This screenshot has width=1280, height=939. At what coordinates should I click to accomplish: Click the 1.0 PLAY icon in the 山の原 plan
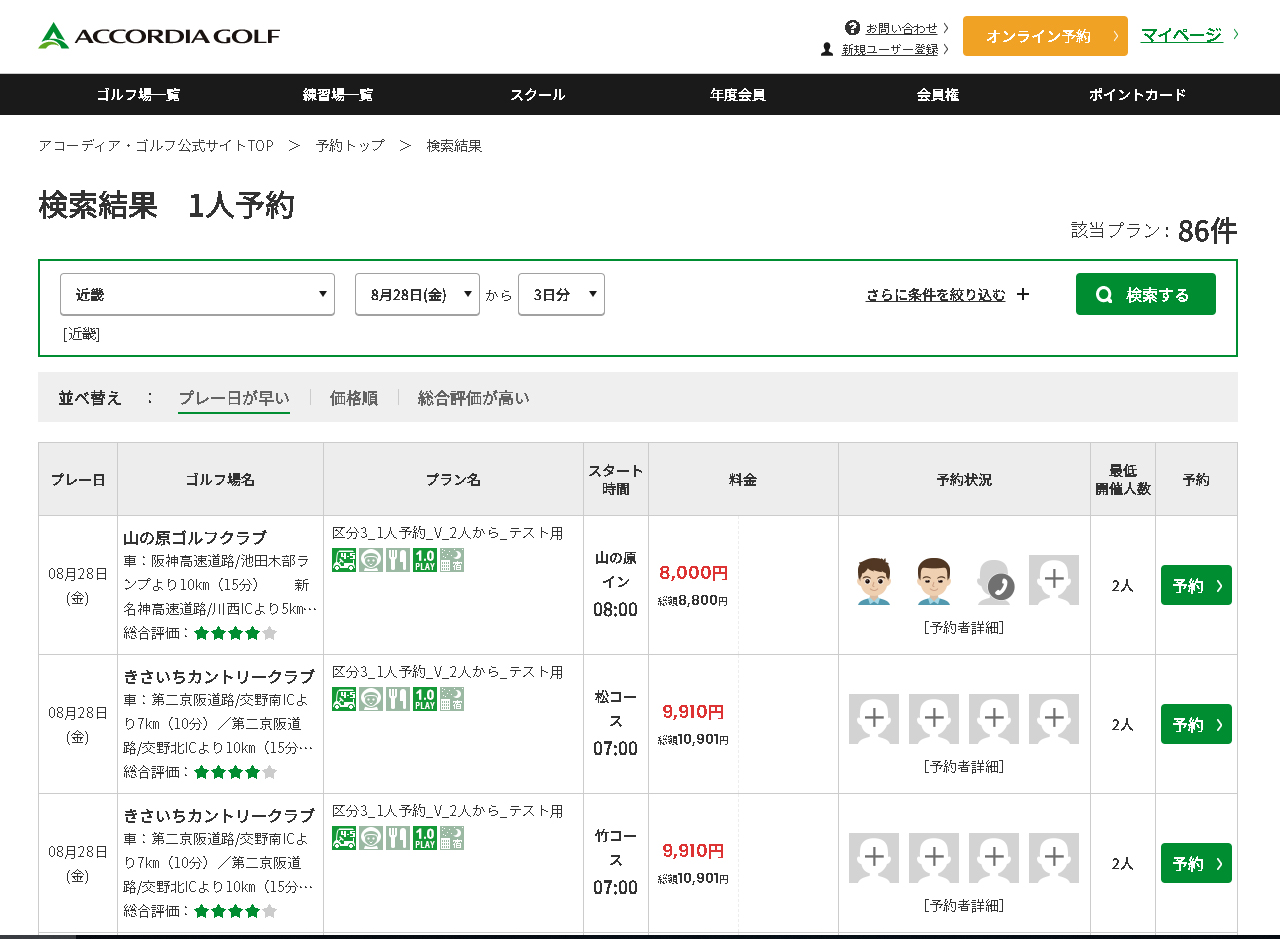click(x=425, y=560)
